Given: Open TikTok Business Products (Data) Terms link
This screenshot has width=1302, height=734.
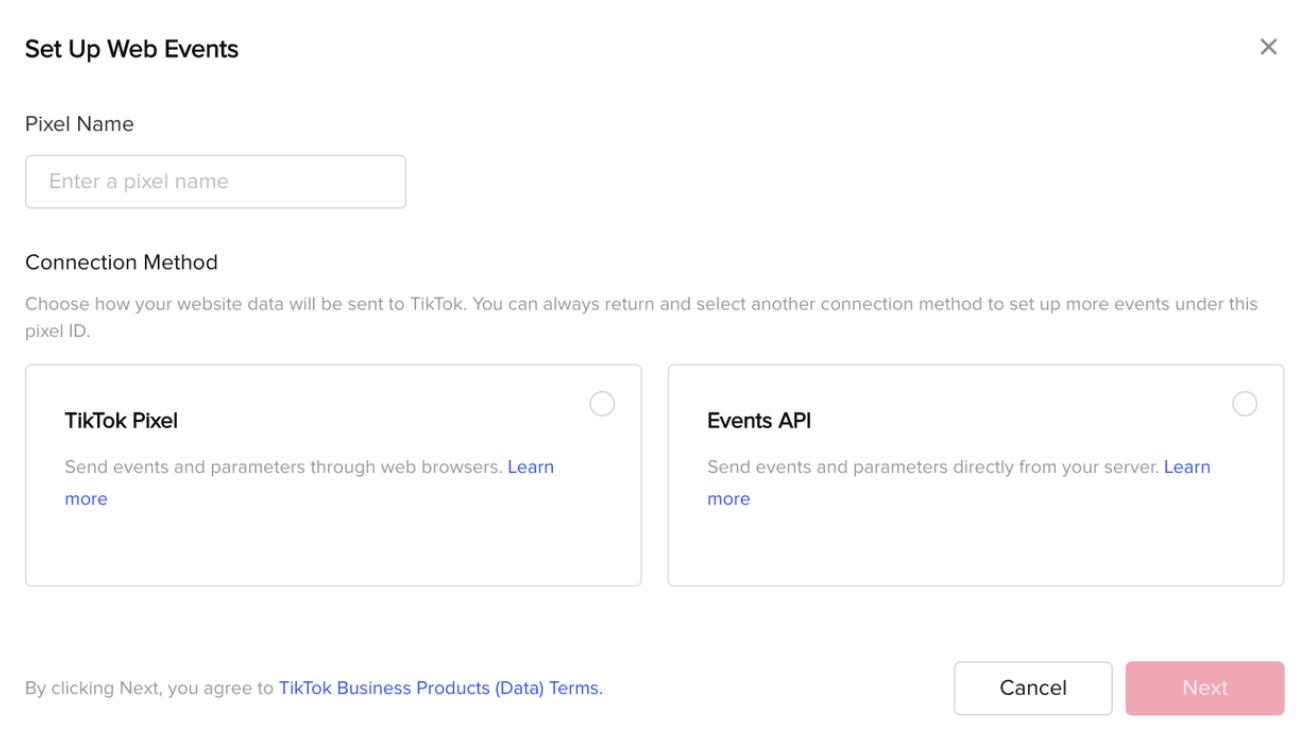Looking at the screenshot, I should (x=440, y=688).
